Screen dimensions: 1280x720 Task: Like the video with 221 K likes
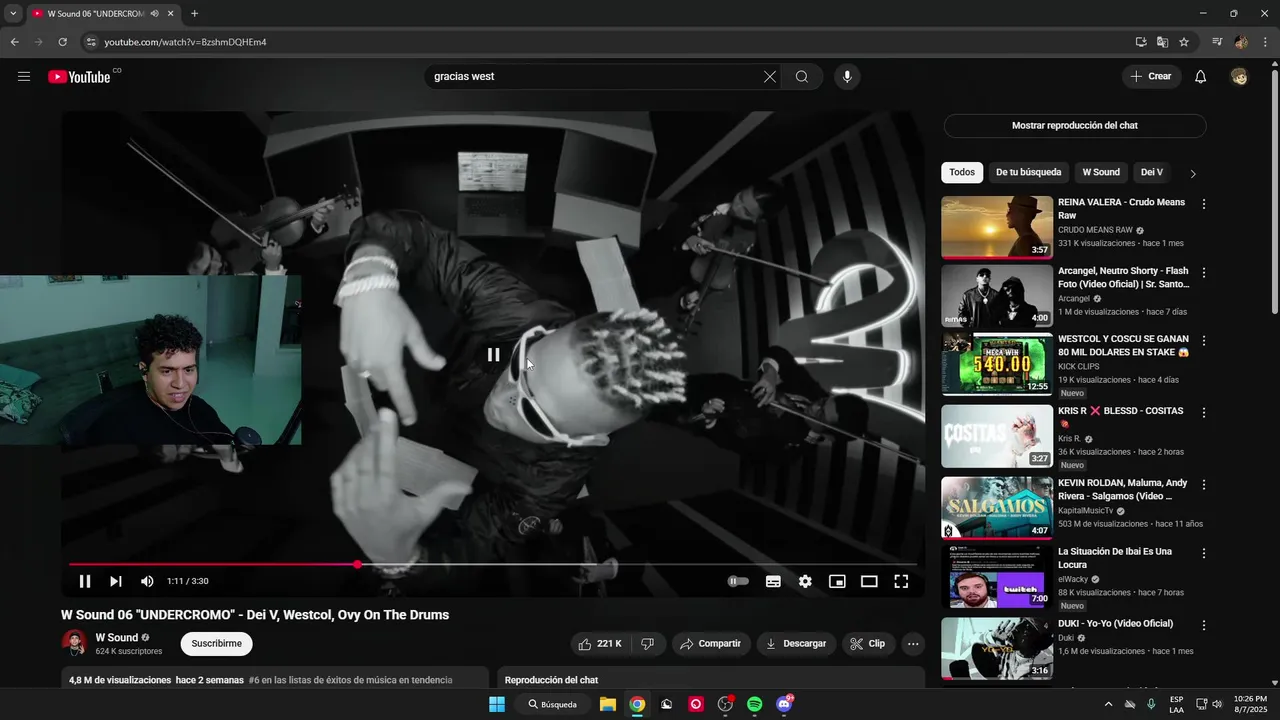[601, 644]
